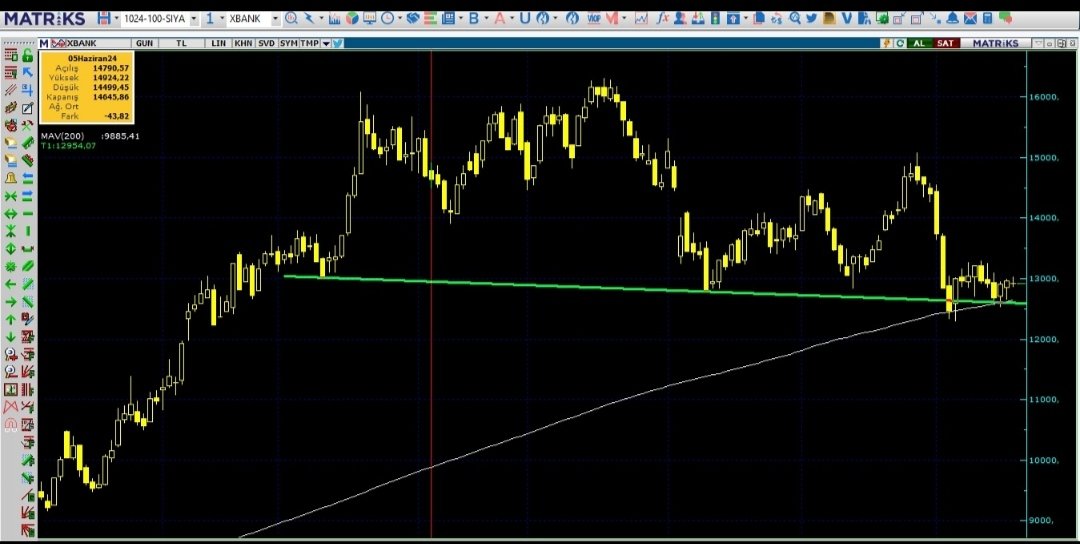Open the alarm bell icon in top toolbar
This screenshot has width=1080, height=544.
pyautogui.click(x=953, y=19)
